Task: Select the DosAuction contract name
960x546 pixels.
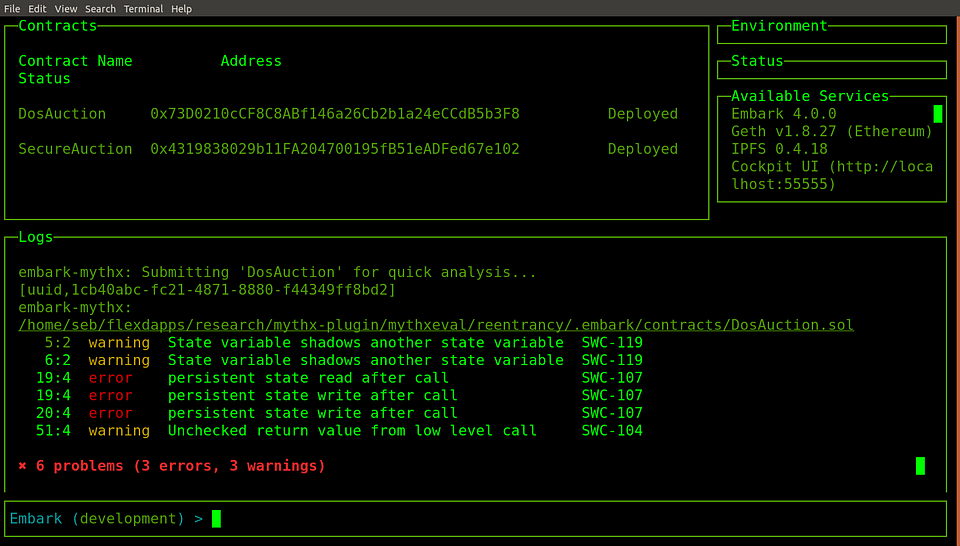Action: coord(62,114)
